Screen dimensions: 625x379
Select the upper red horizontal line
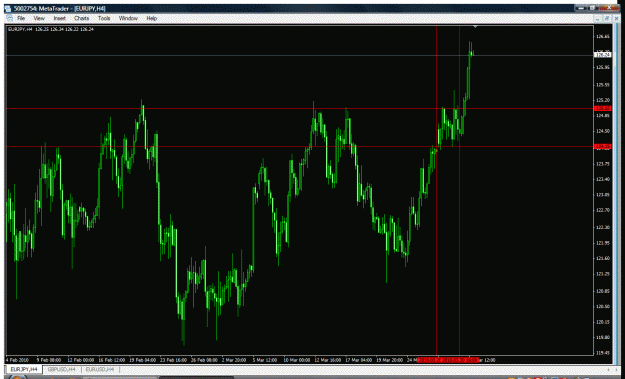(x=299, y=108)
